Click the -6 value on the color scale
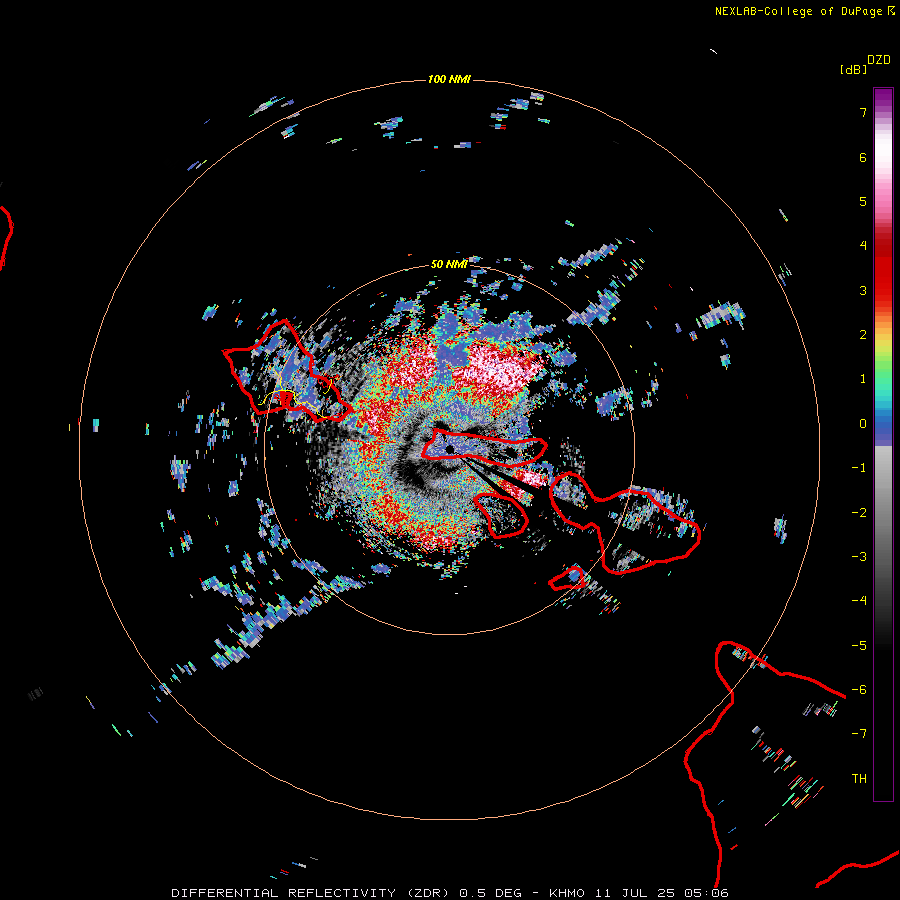Image resolution: width=900 pixels, height=900 pixels. click(x=859, y=690)
